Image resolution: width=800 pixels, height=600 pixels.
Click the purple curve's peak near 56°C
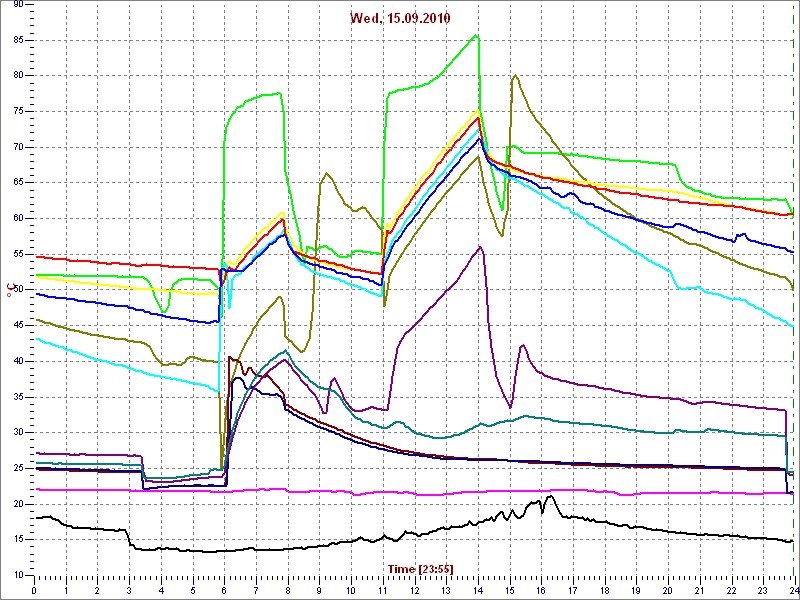[x=480, y=247]
